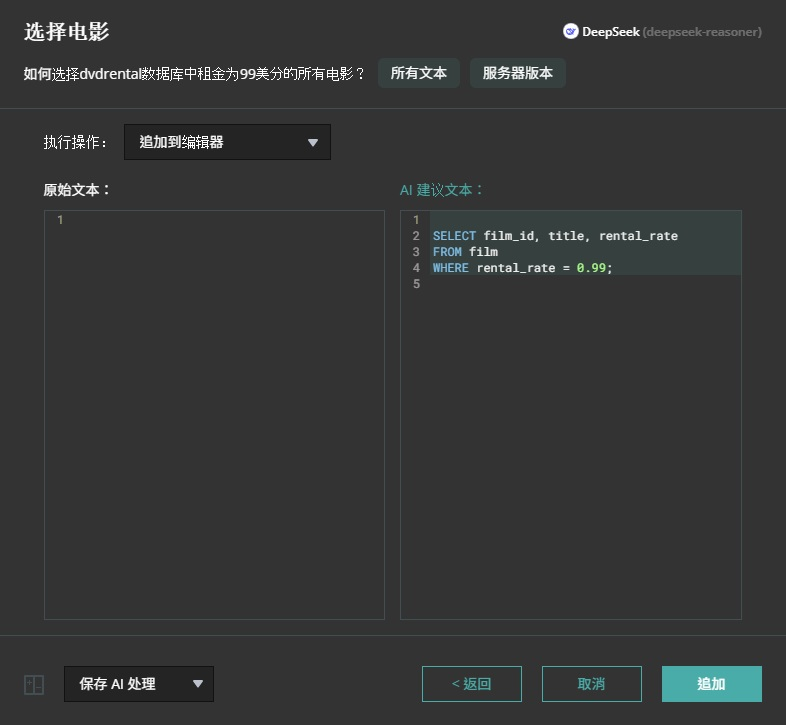Click line number 1 in original text editor

pyautogui.click(x=60, y=220)
